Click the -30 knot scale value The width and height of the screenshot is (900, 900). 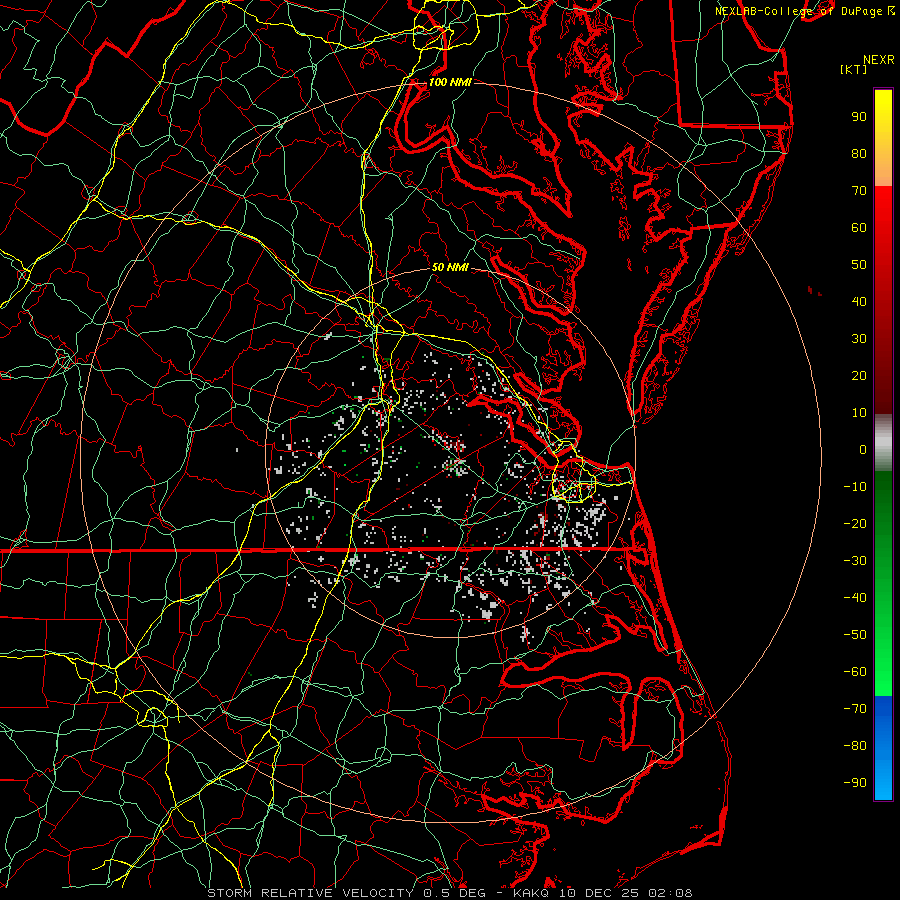click(855, 561)
